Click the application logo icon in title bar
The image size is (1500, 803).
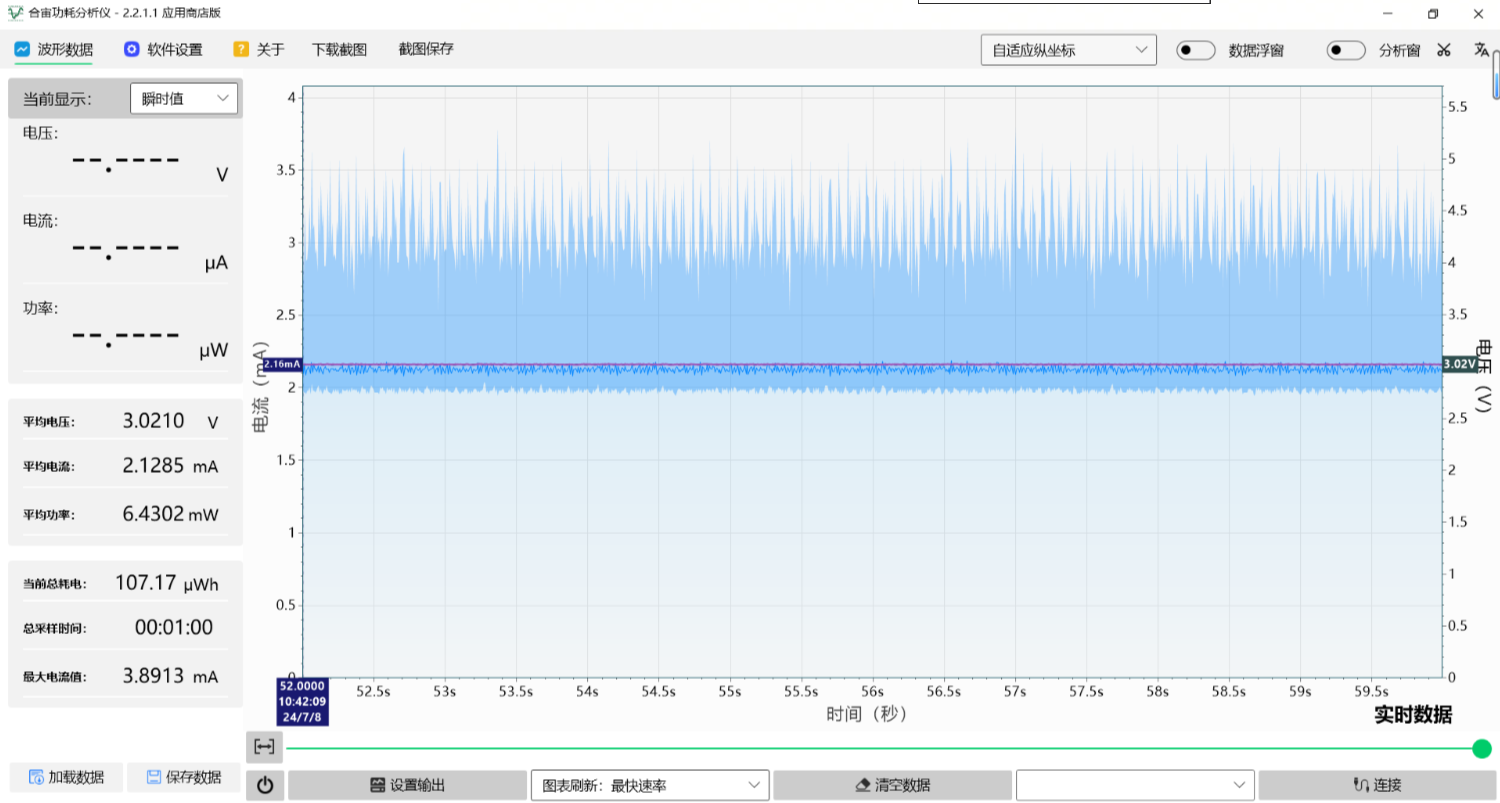point(15,13)
